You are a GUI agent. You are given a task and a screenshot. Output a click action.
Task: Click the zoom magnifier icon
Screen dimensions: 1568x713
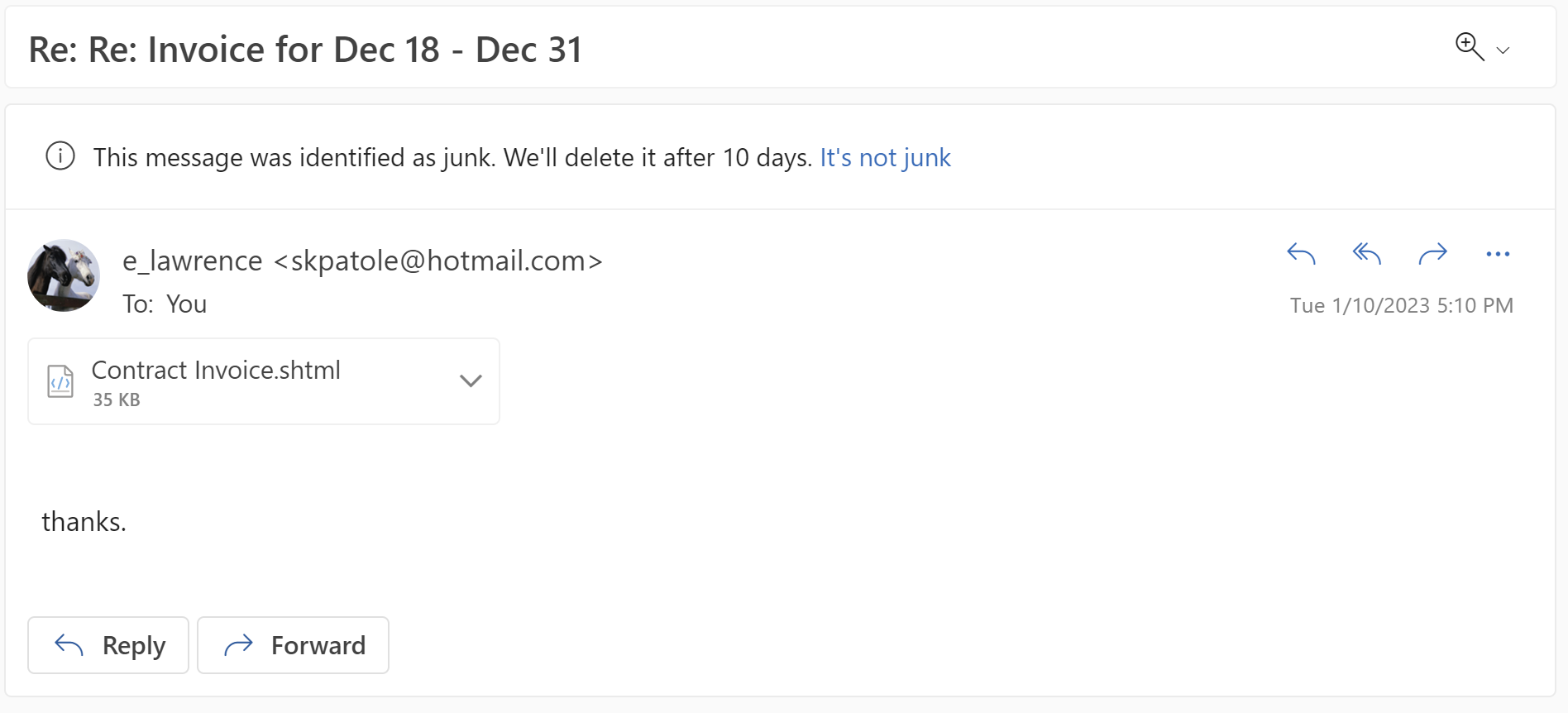pyautogui.click(x=1469, y=46)
